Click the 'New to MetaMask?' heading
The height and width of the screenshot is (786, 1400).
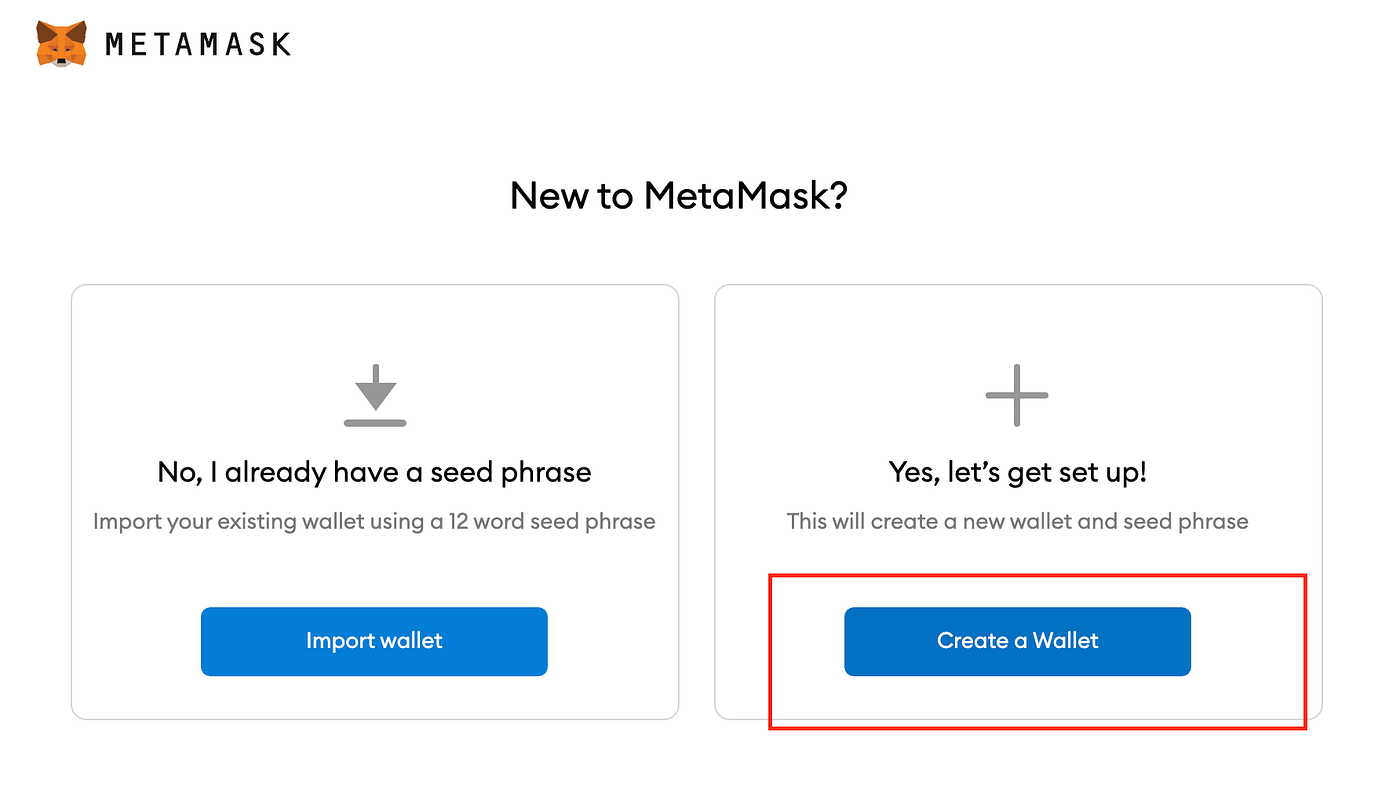[678, 195]
